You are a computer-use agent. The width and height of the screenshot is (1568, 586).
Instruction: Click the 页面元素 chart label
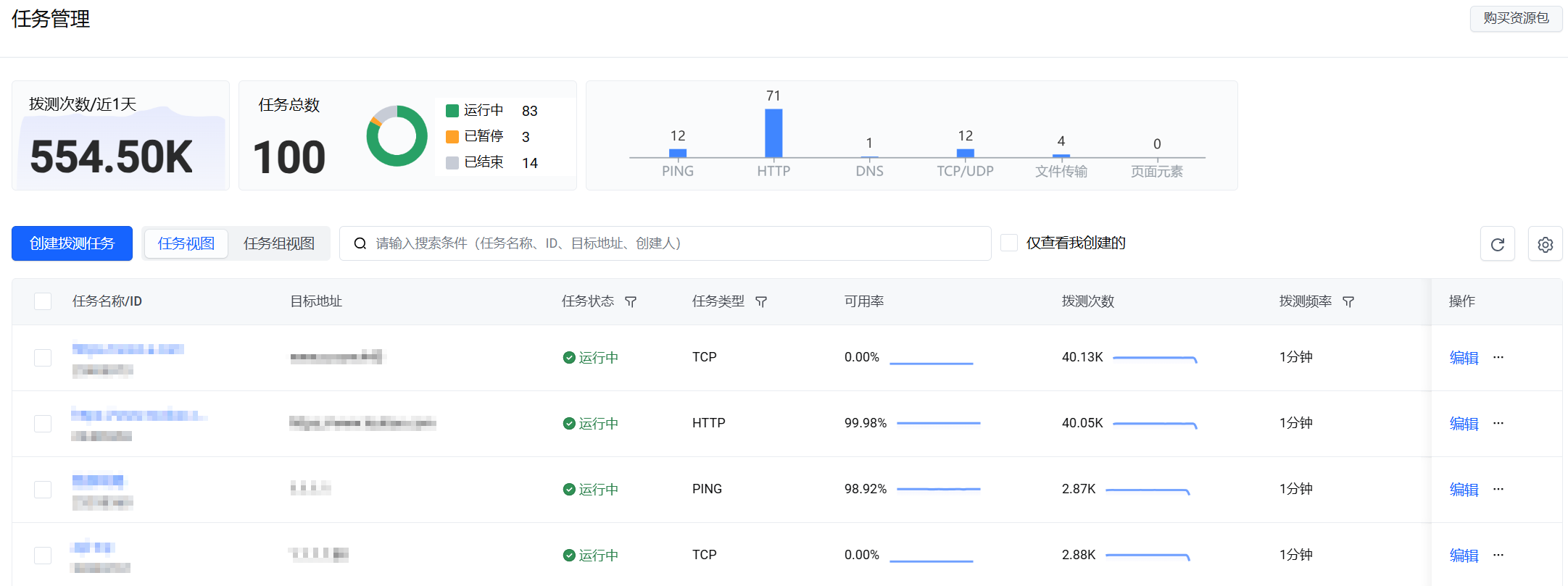tap(1157, 171)
